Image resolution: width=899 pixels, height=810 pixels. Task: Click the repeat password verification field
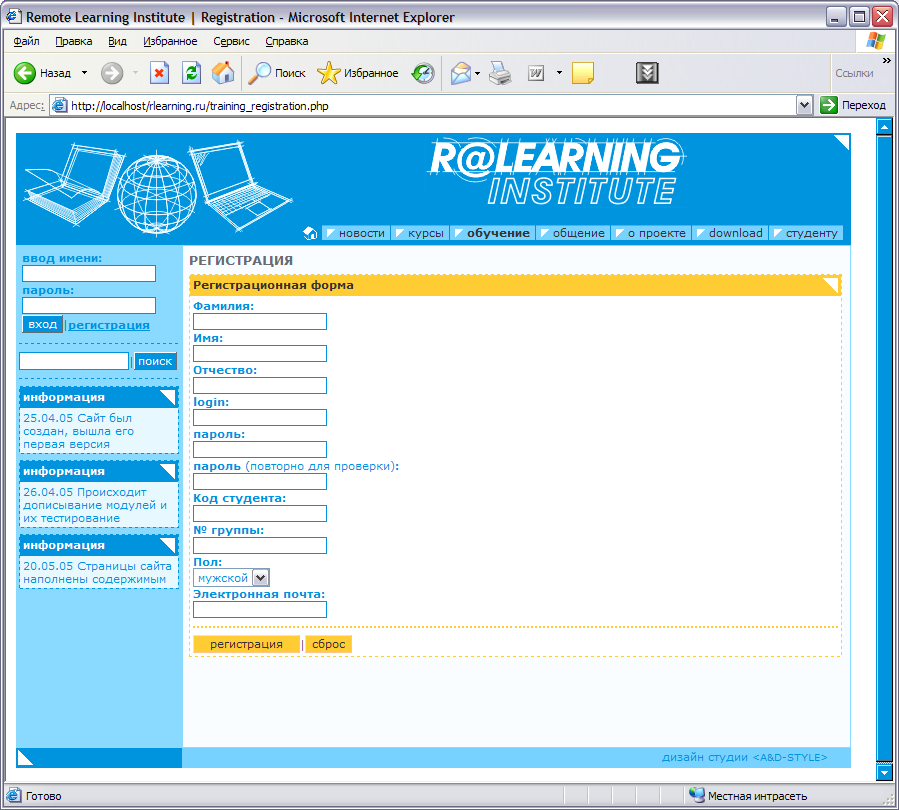coord(260,482)
